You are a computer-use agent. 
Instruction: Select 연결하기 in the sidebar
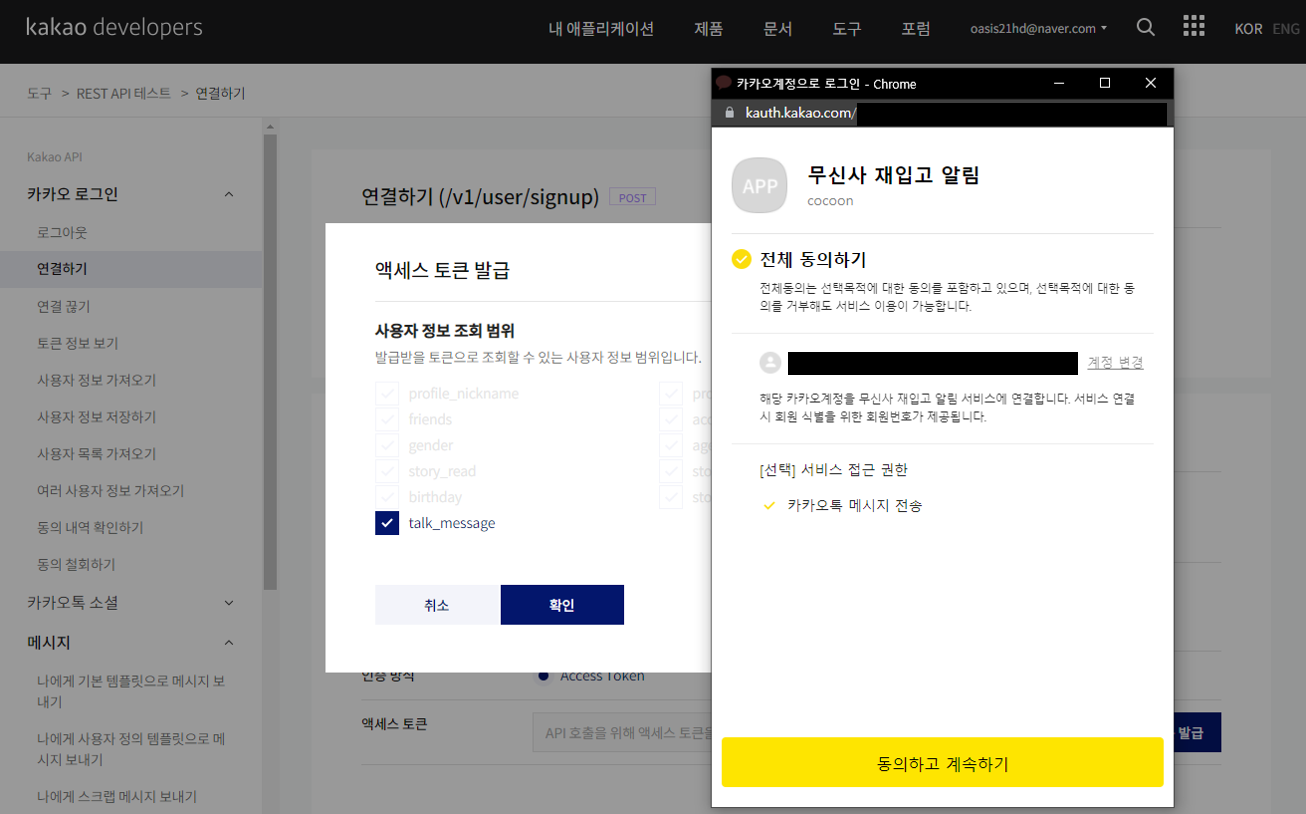pyautogui.click(x=62, y=269)
